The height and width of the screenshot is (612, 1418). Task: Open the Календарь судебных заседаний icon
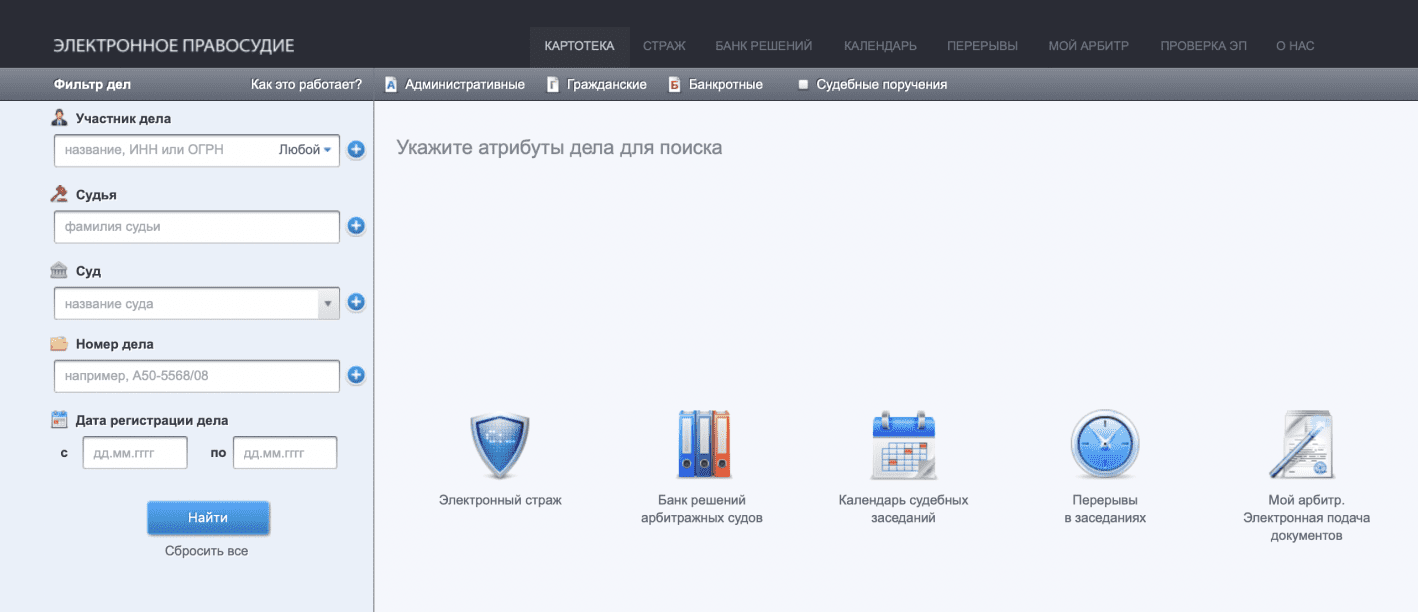(x=903, y=446)
